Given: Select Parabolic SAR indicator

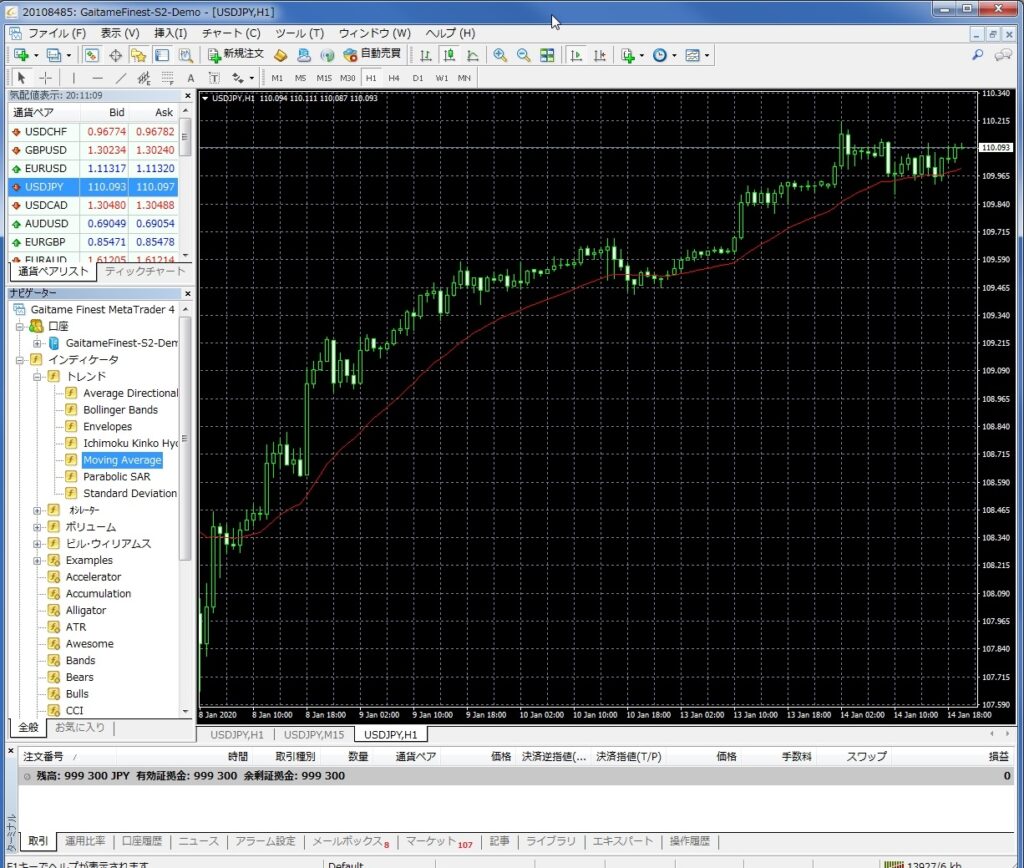Looking at the screenshot, I should click(116, 476).
